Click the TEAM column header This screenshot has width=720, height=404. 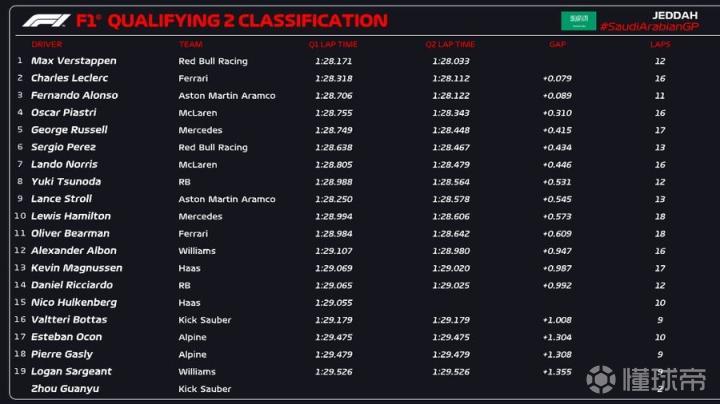(190, 45)
